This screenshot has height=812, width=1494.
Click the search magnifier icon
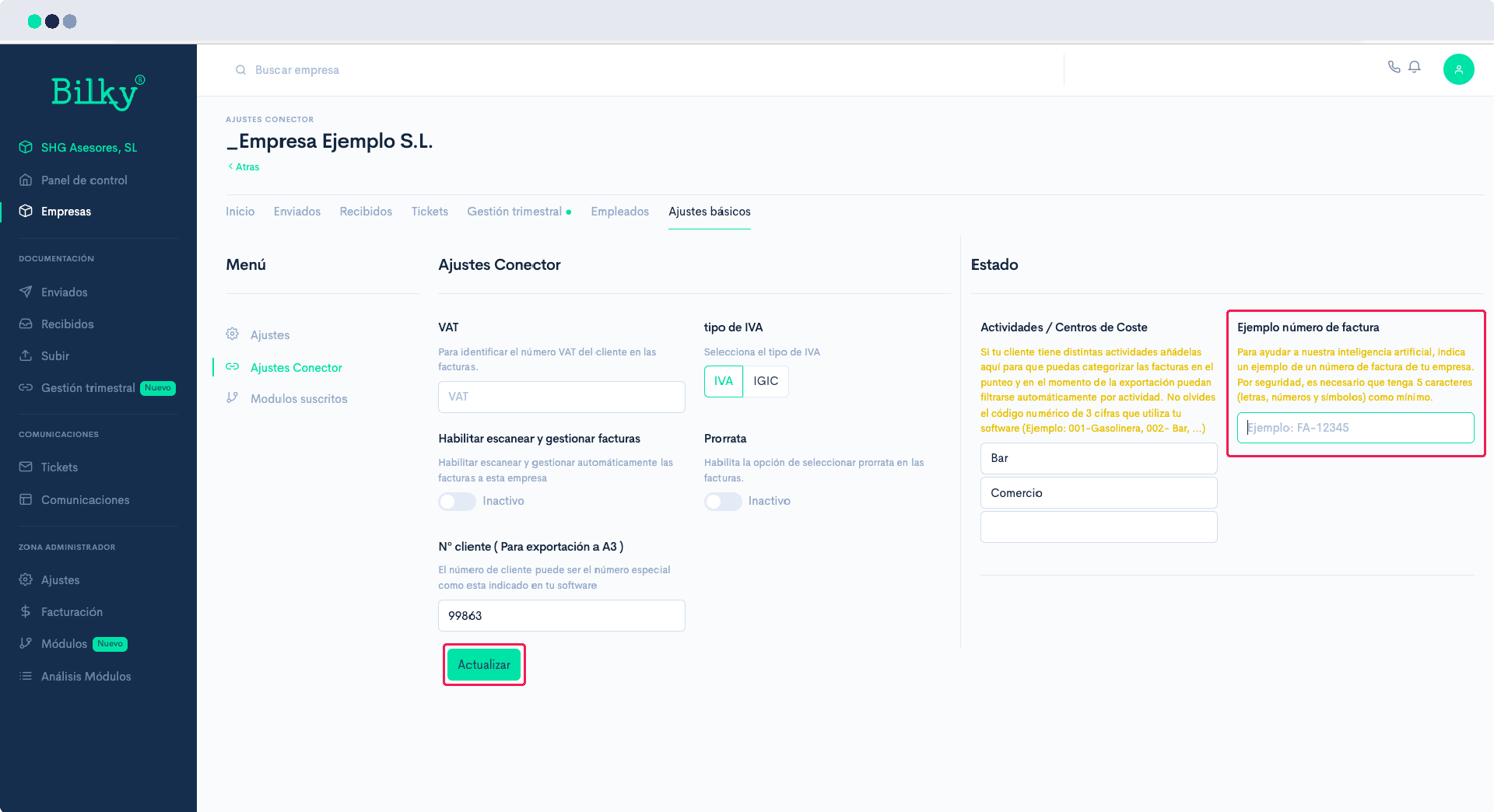click(240, 70)
